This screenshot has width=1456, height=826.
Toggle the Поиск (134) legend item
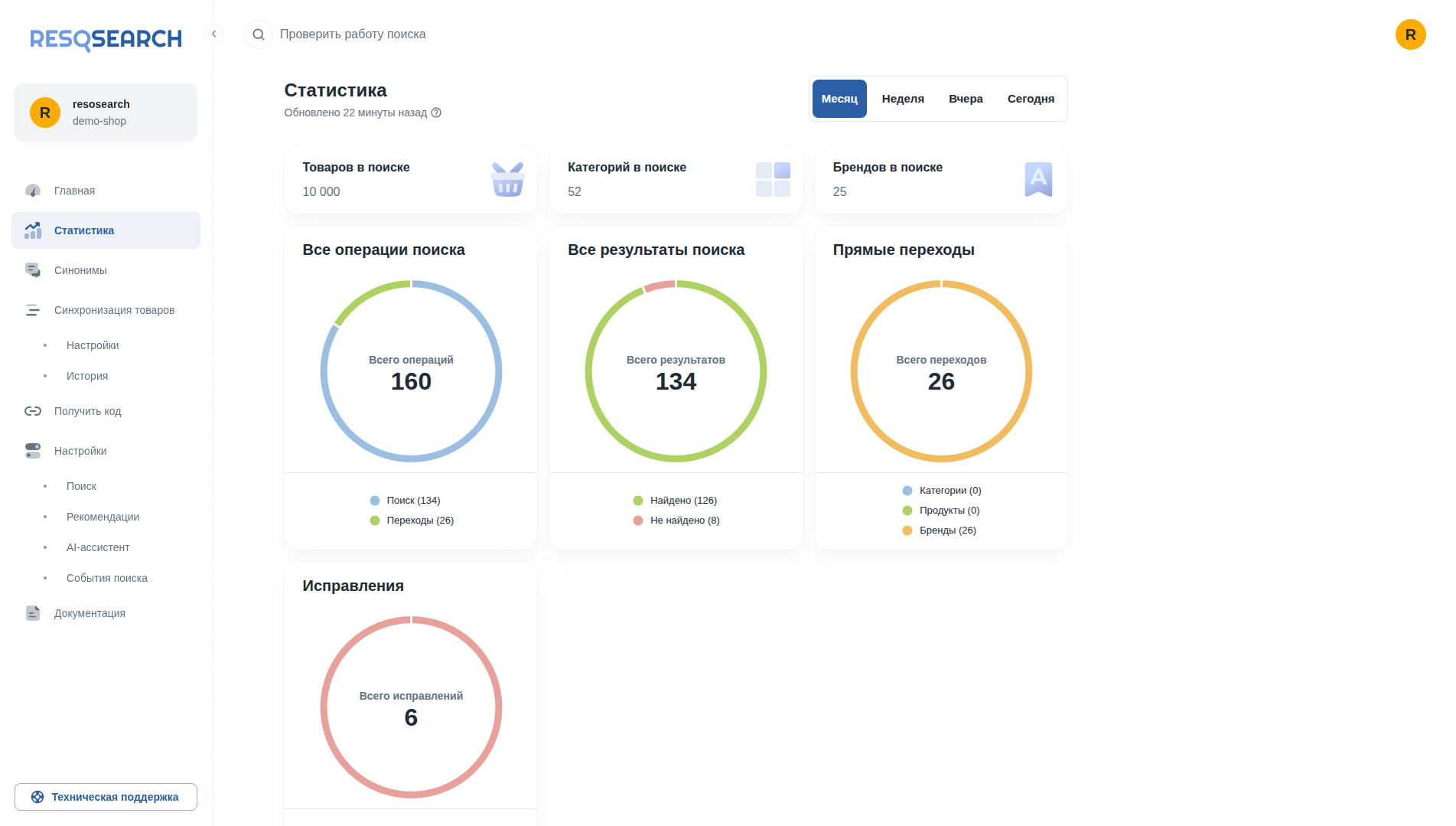click(405, 501)
